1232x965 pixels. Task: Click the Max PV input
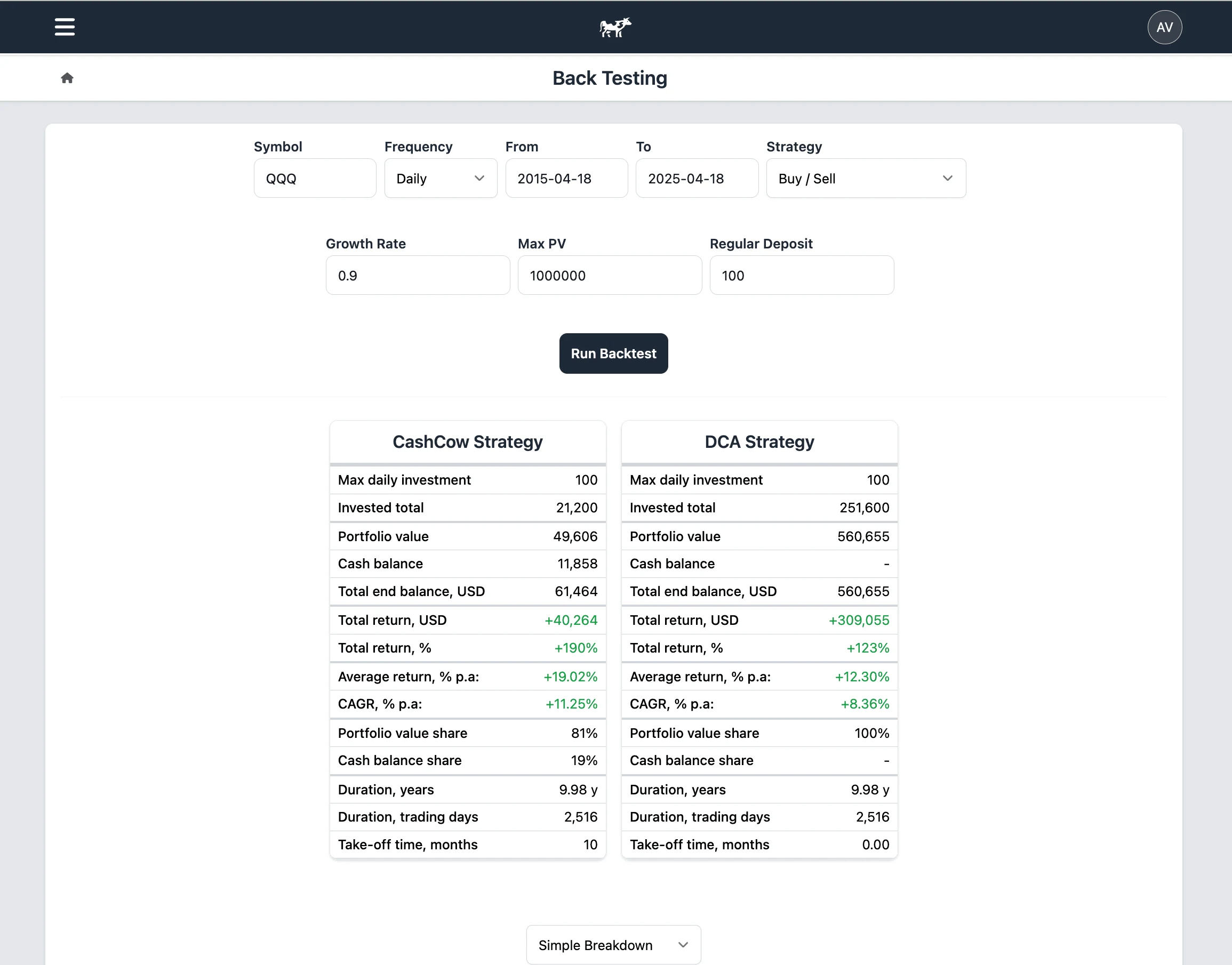coord(609,276)
